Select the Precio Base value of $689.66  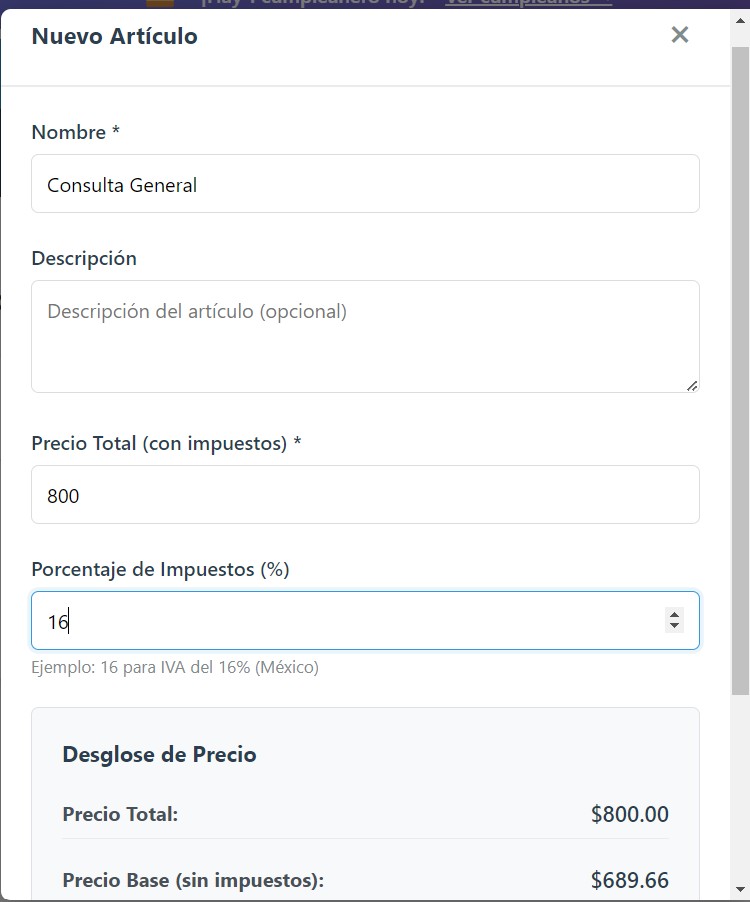pyautogui.click(x=629, y=880)
